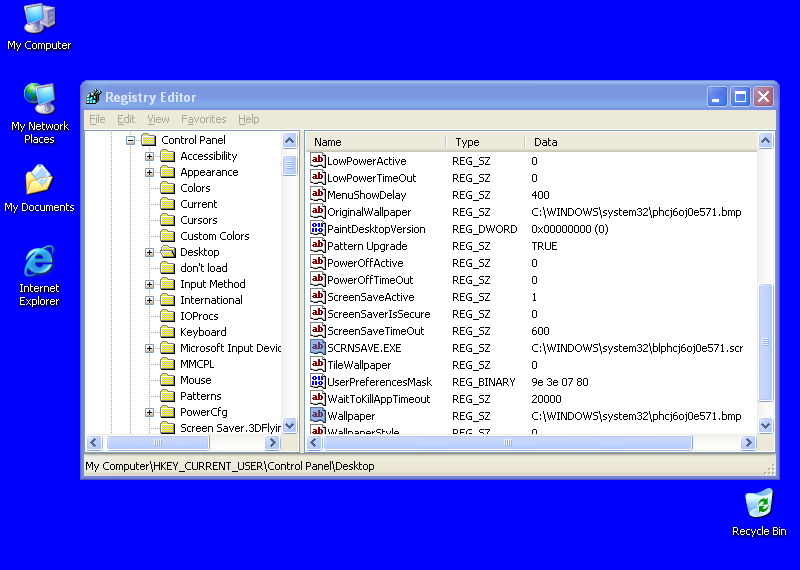Click the Wallpaper value icon
The width and height of the screenshot is (800, 570).
(x=317, y=415)
